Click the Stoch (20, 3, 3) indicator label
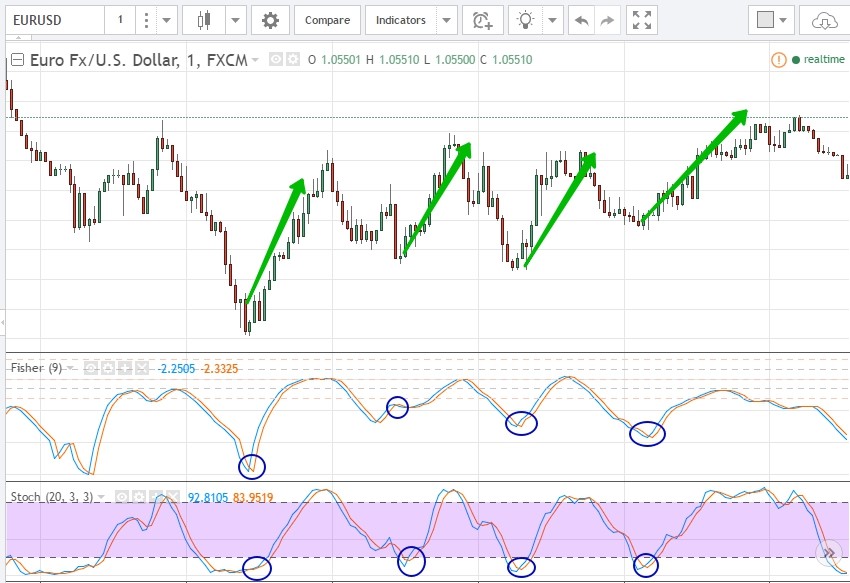 [x=52, y=497]
